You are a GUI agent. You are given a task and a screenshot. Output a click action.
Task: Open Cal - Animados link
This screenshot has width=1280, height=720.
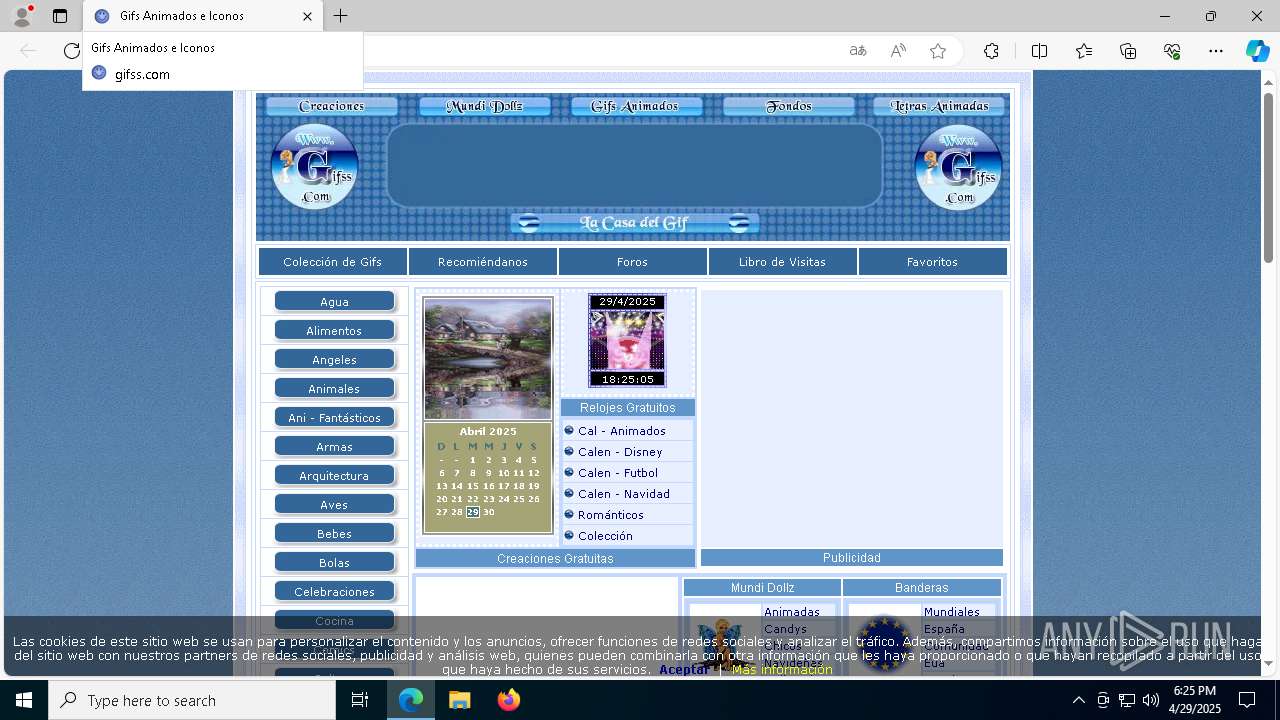(621, 431)
